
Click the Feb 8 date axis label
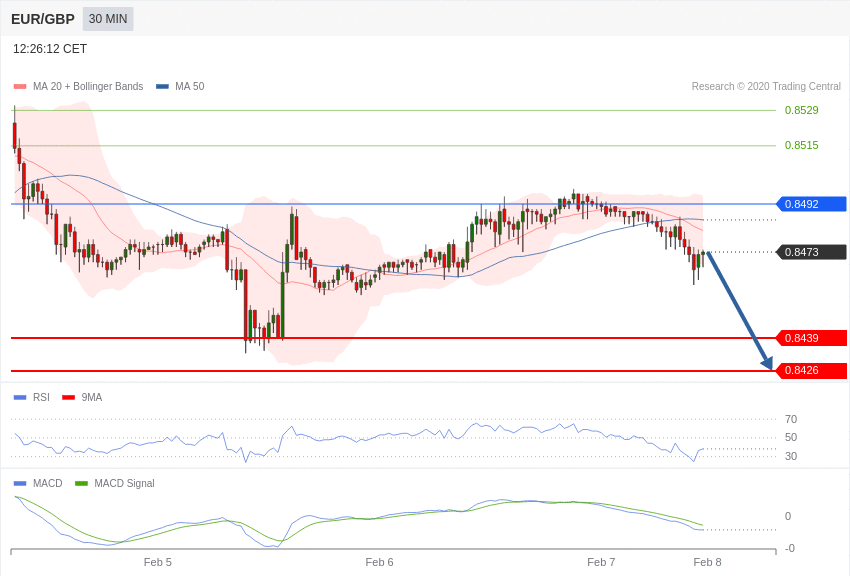tap(707, 562)
